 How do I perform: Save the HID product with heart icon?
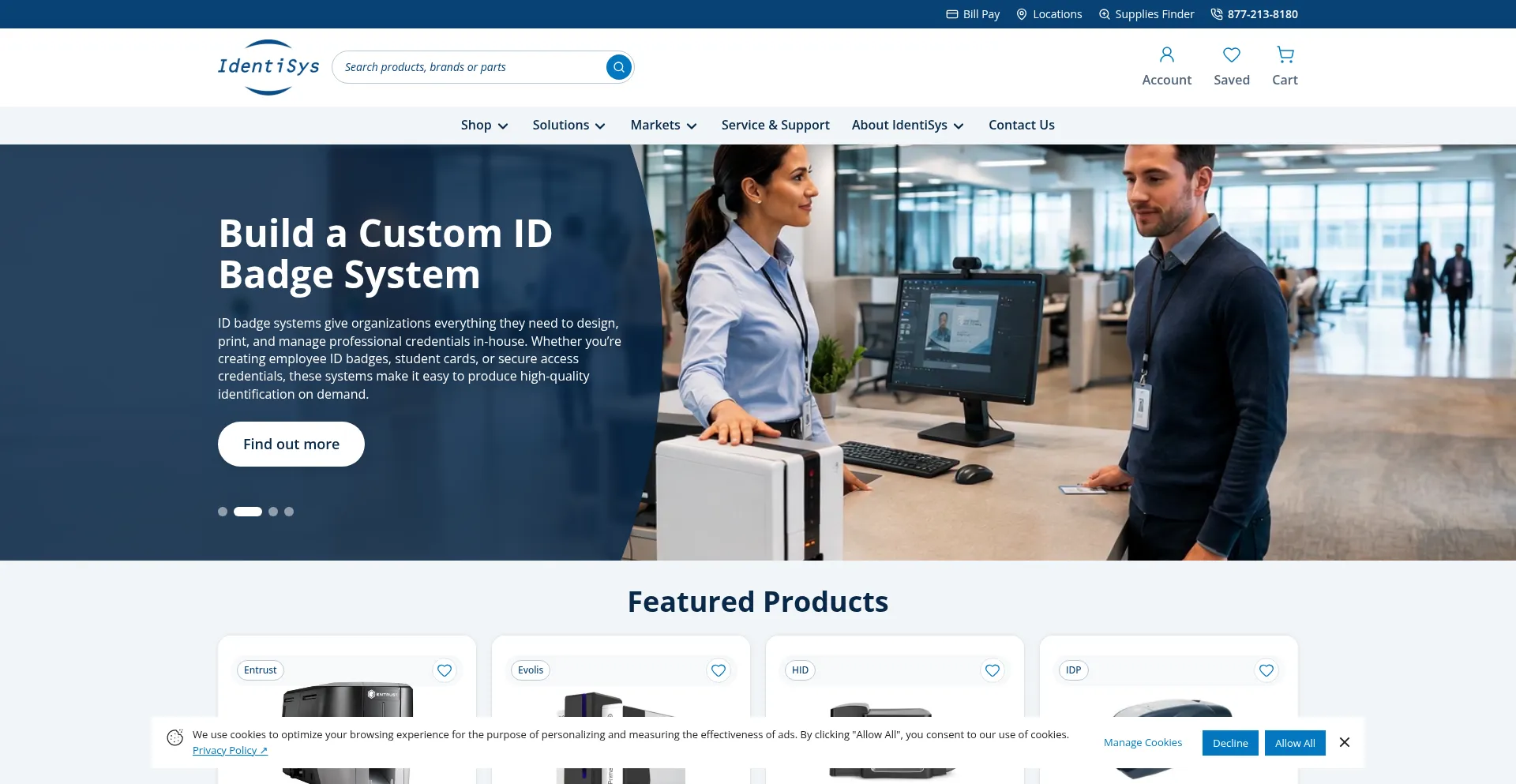993,670
